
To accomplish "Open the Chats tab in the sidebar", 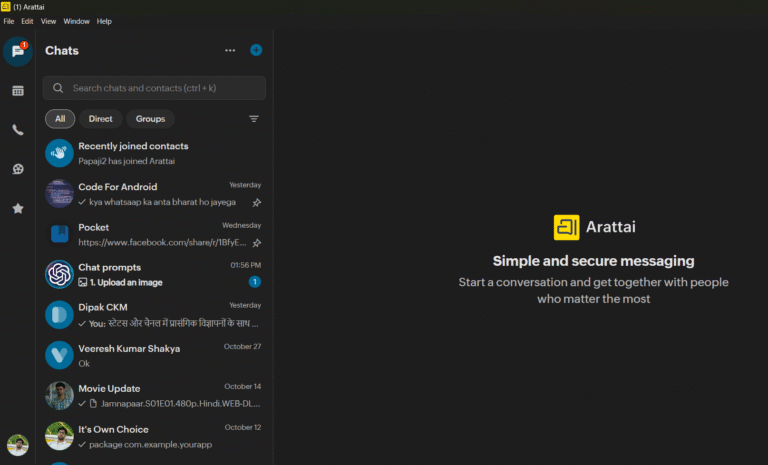I will coord(17,52).
